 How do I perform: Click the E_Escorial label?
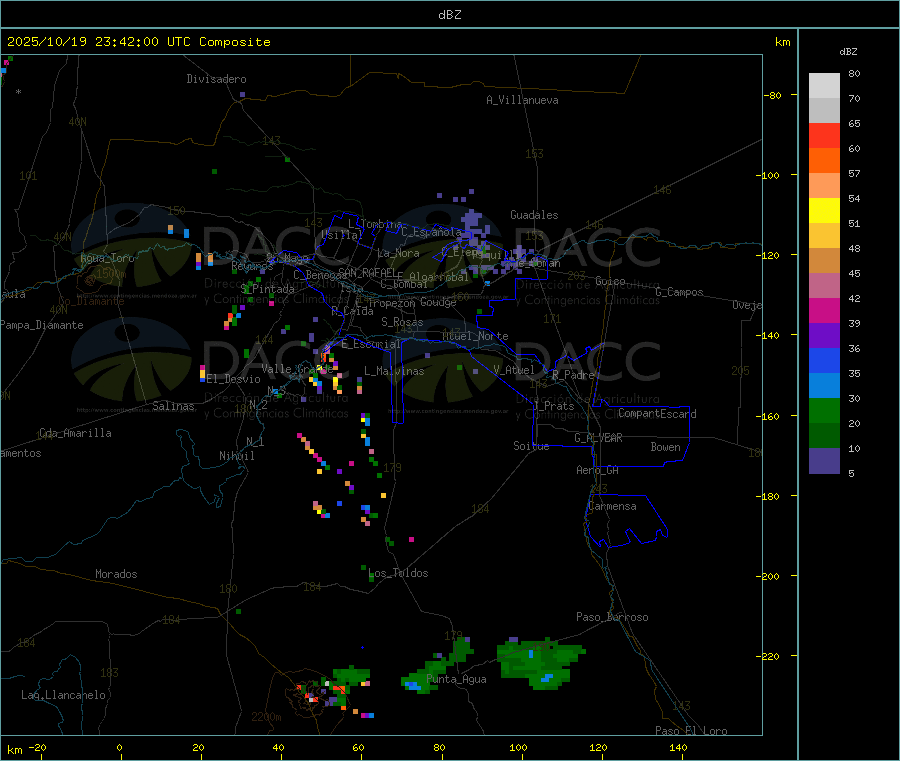[x=371, y=344]
